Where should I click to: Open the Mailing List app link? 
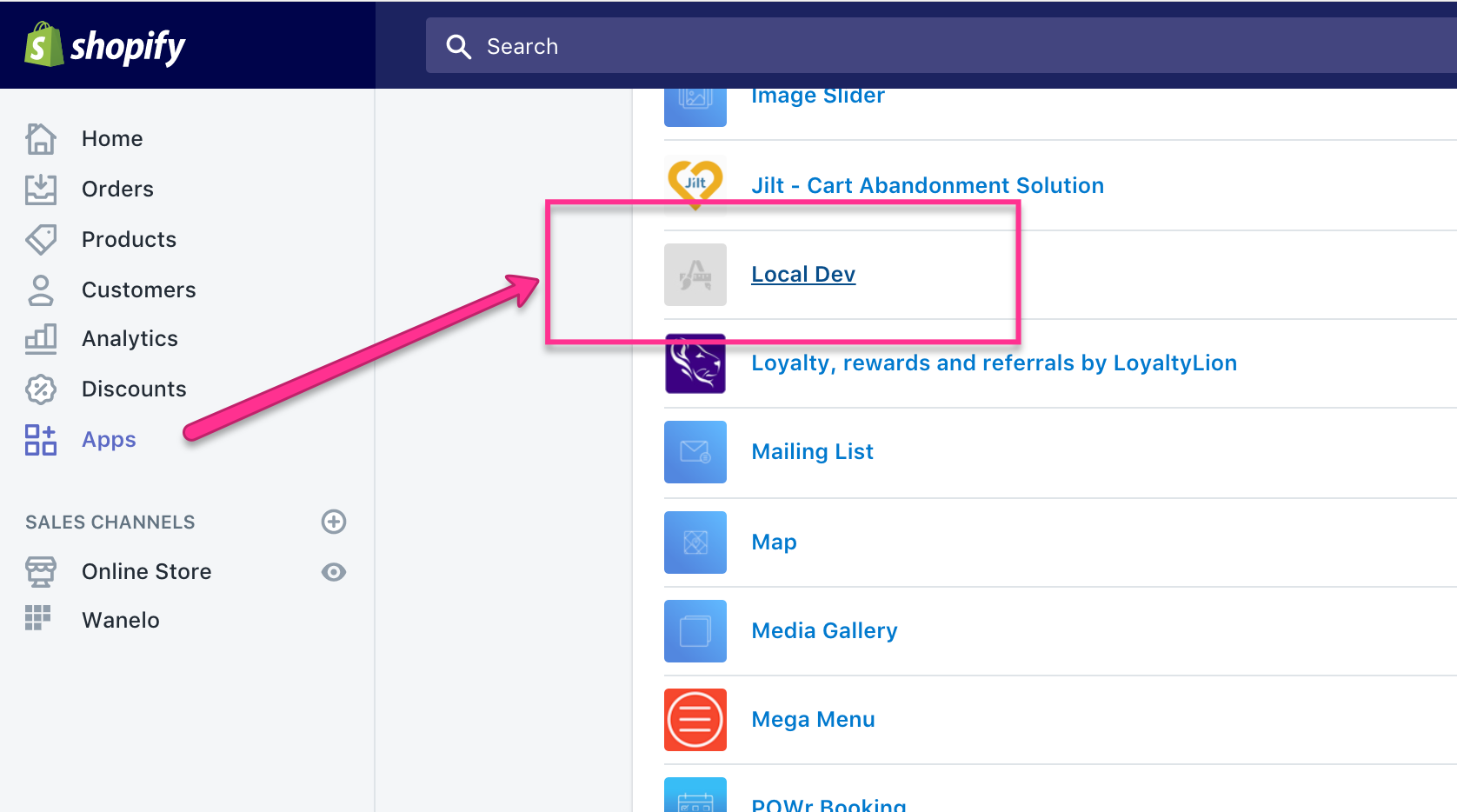(x=812, y=452)
